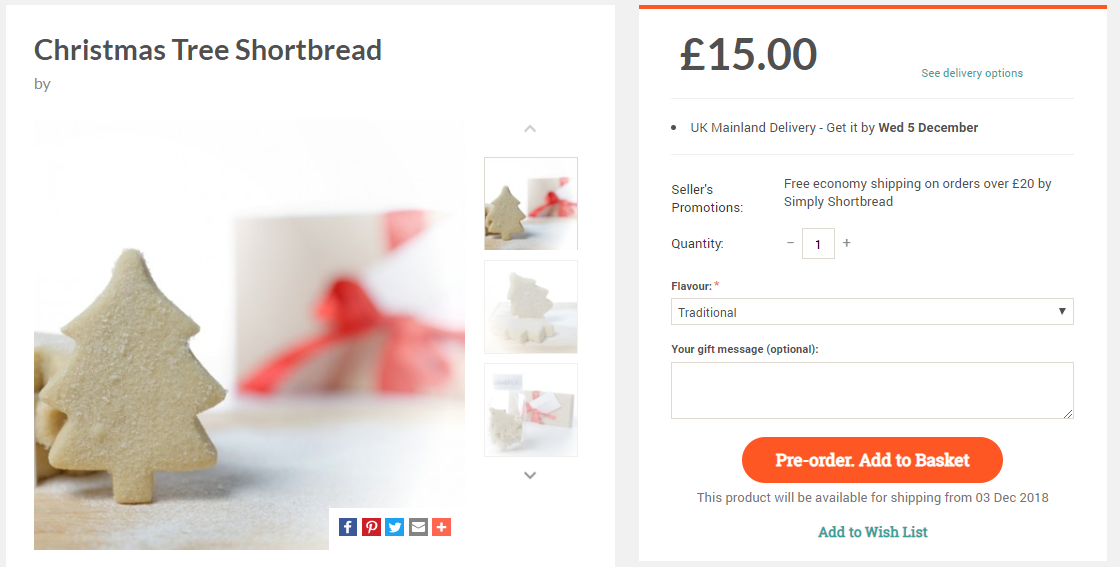Click the large main product image
Image resolution: width=1120 pixels, height=567 pixels.
tap(249, 335)
